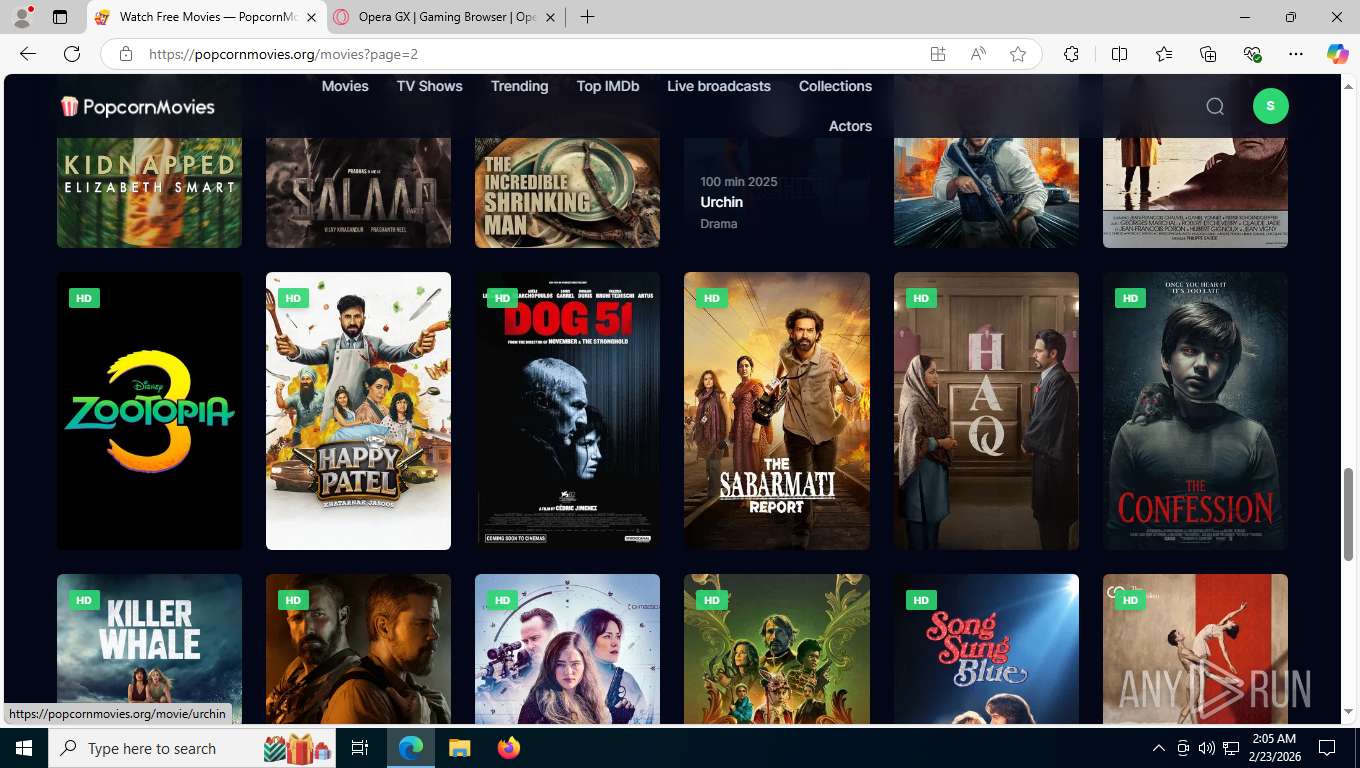Open the Trending menu item
The height and width of the screenshot is (768, 1360).
519,86
